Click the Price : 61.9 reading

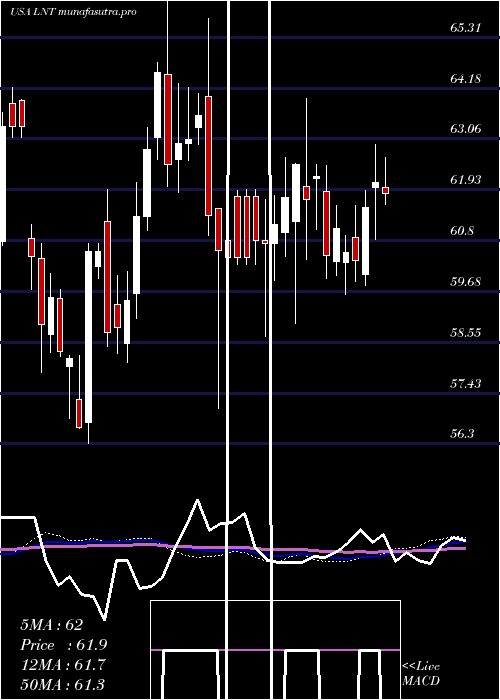(64, 645)
